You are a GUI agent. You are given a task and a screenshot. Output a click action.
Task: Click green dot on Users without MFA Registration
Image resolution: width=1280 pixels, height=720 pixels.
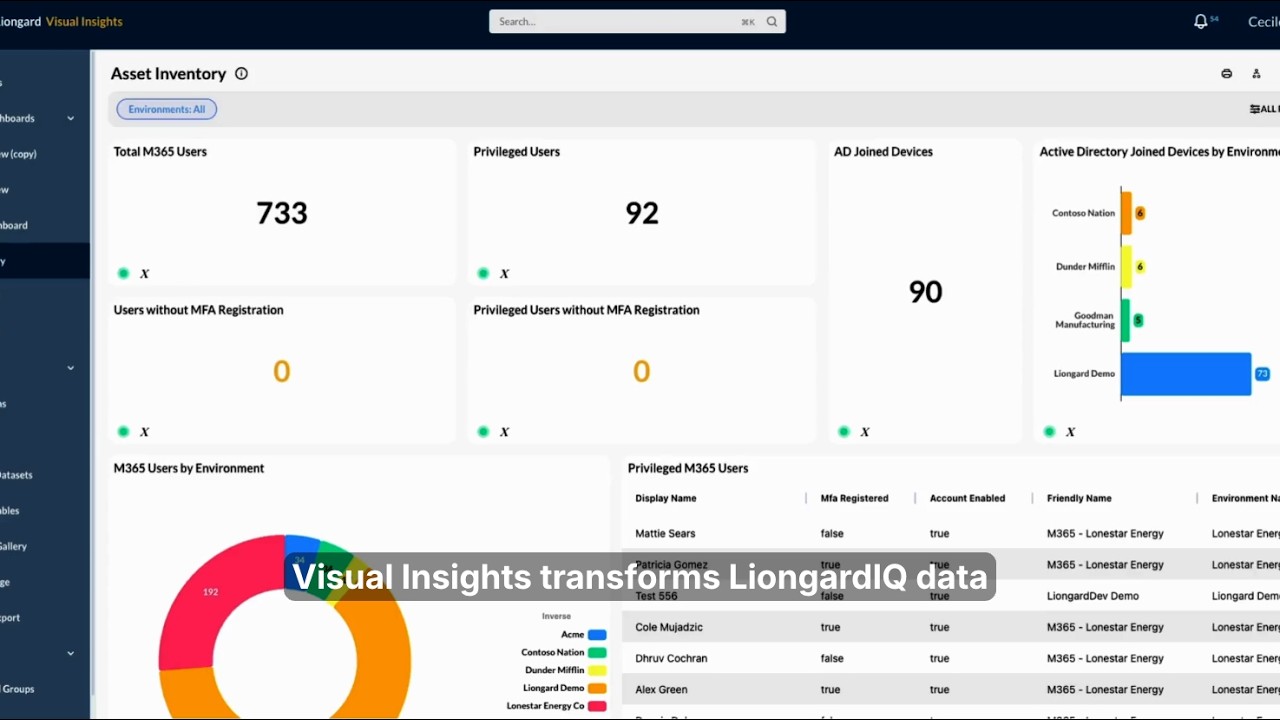point(124,432)
